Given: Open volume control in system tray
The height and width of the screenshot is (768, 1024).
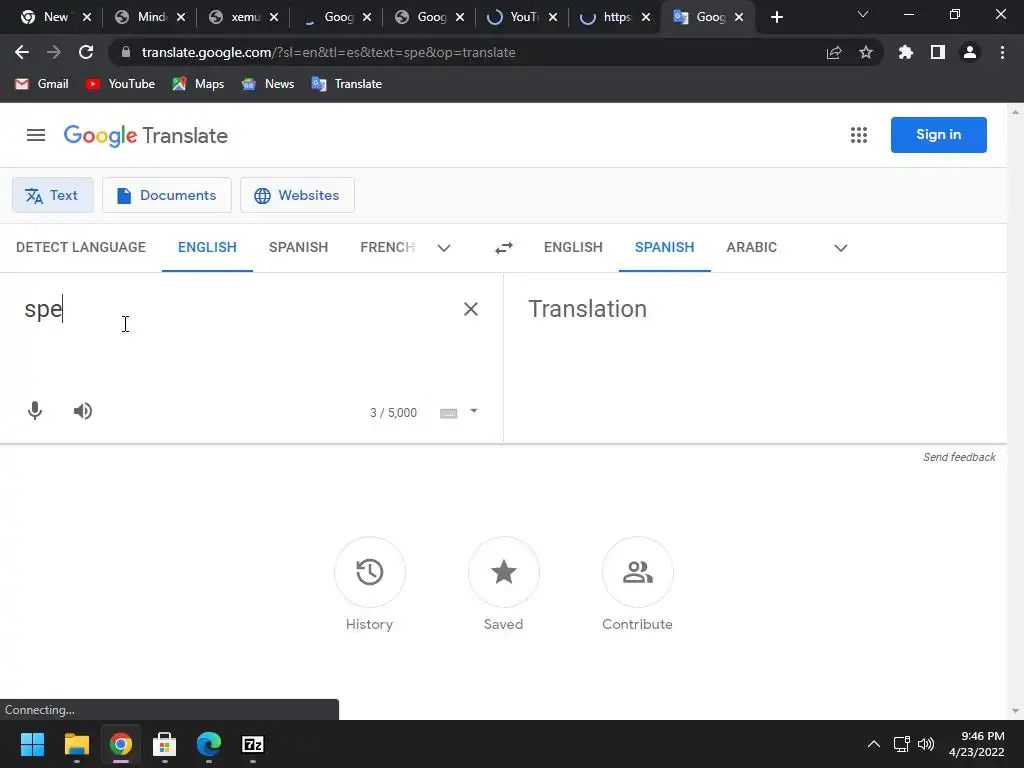Looking at the screenshot, I should [926, 744].
